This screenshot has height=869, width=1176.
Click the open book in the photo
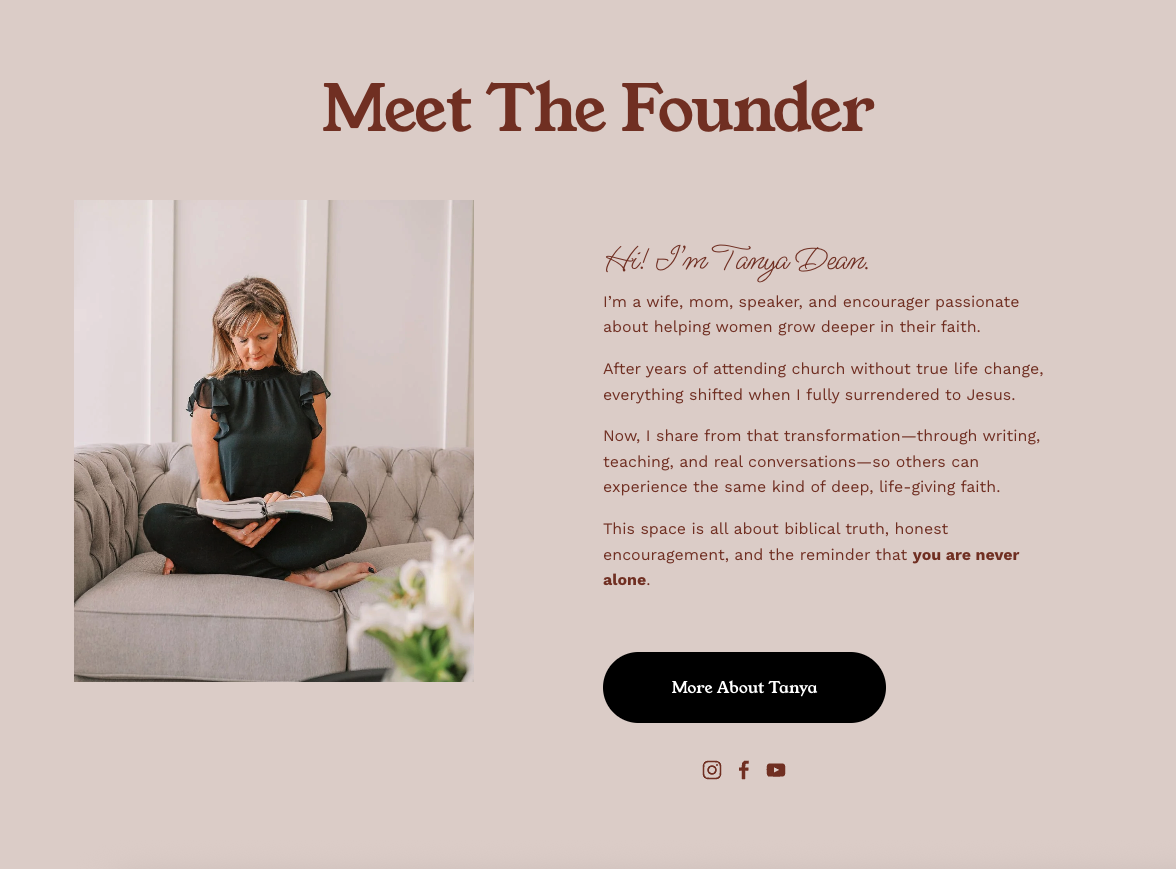264,508
